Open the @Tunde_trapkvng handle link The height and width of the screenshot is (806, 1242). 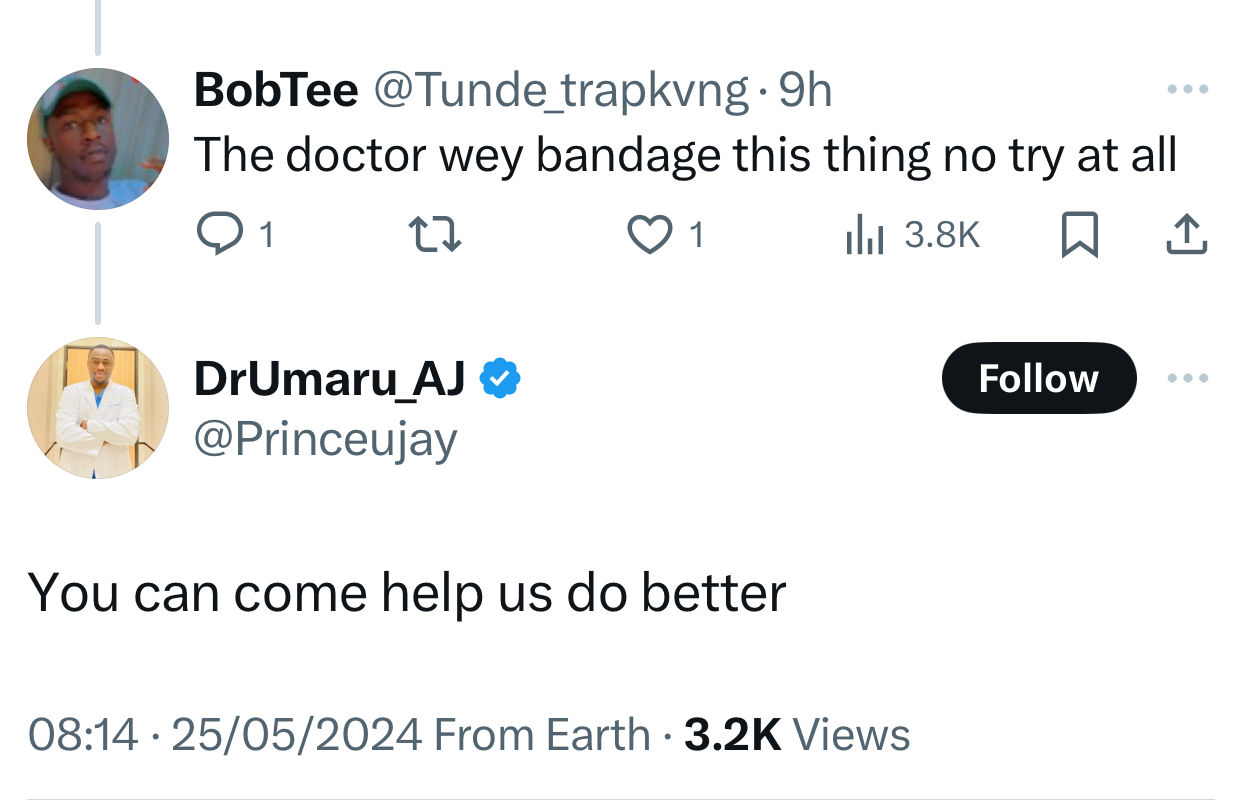pos(560,91)
